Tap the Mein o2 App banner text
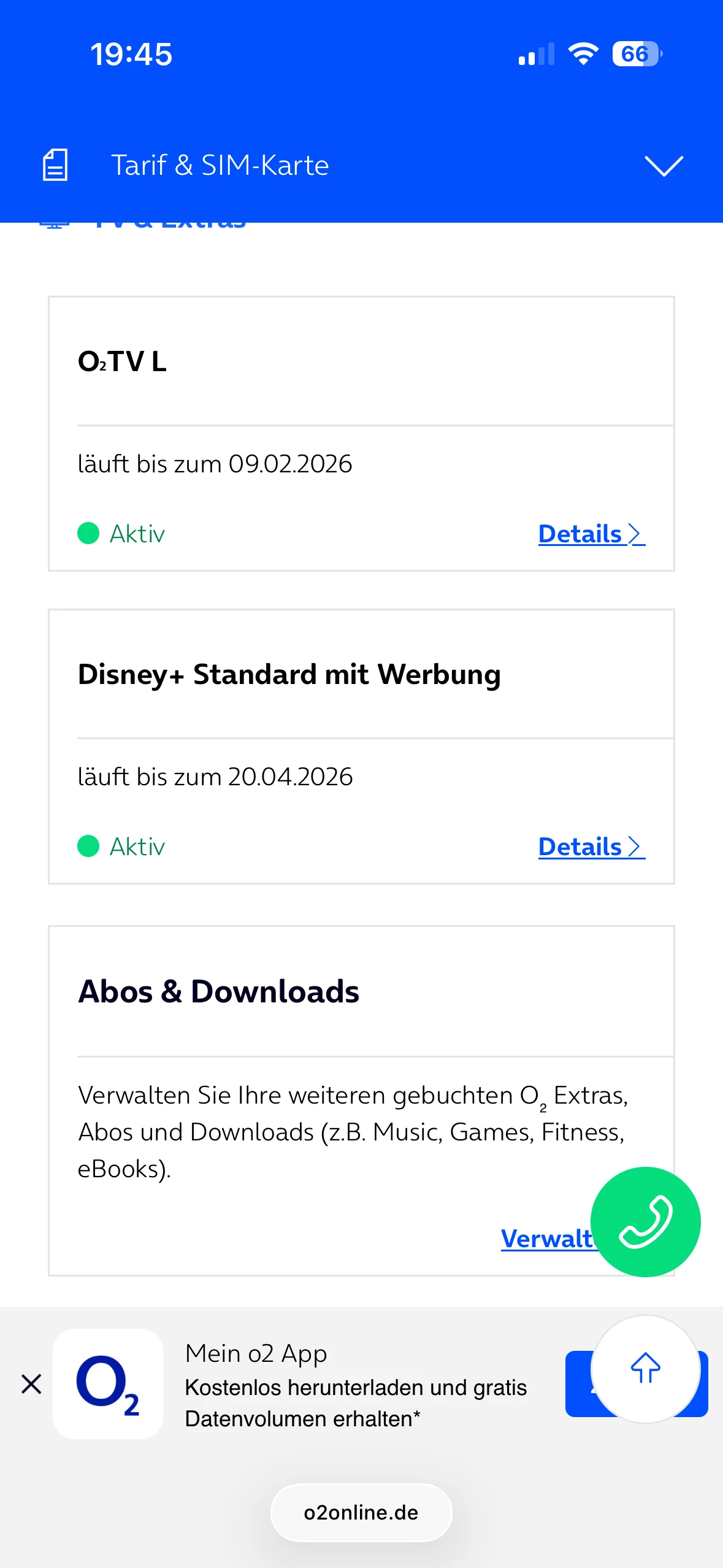723x1568 pixels. pyautogui.click(x=356, y=1386)
